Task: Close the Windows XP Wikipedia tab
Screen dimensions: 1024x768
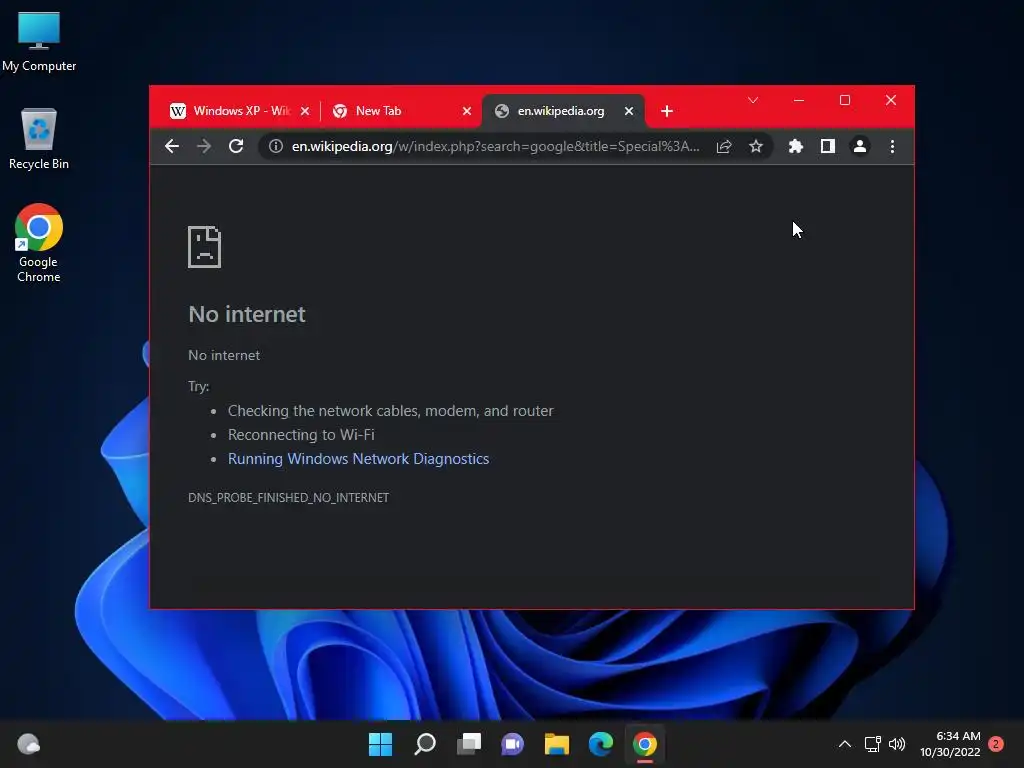Action: pyautogui.click(x=305, y=111)
